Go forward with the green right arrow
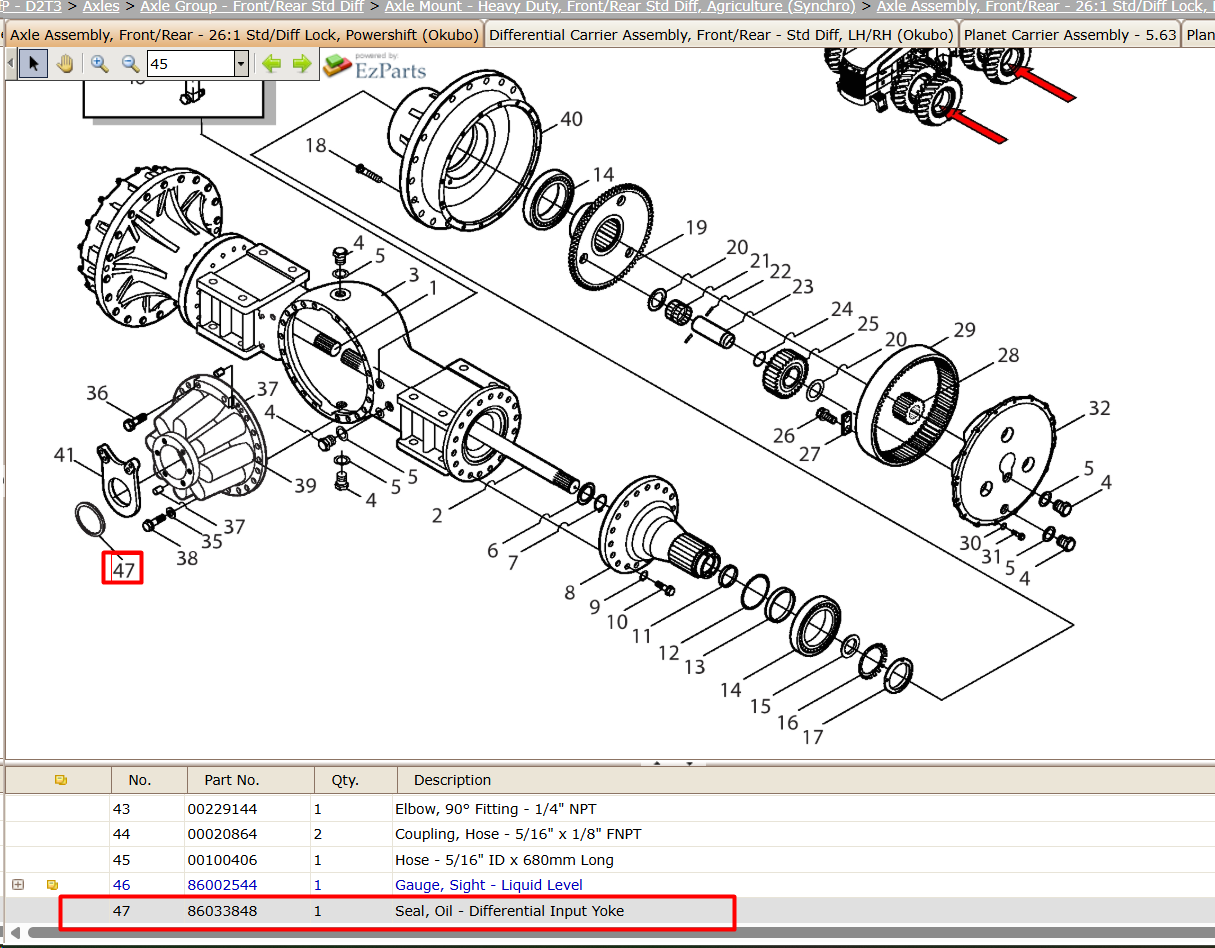Screen dimensions: 1215x948 (302, 65)
